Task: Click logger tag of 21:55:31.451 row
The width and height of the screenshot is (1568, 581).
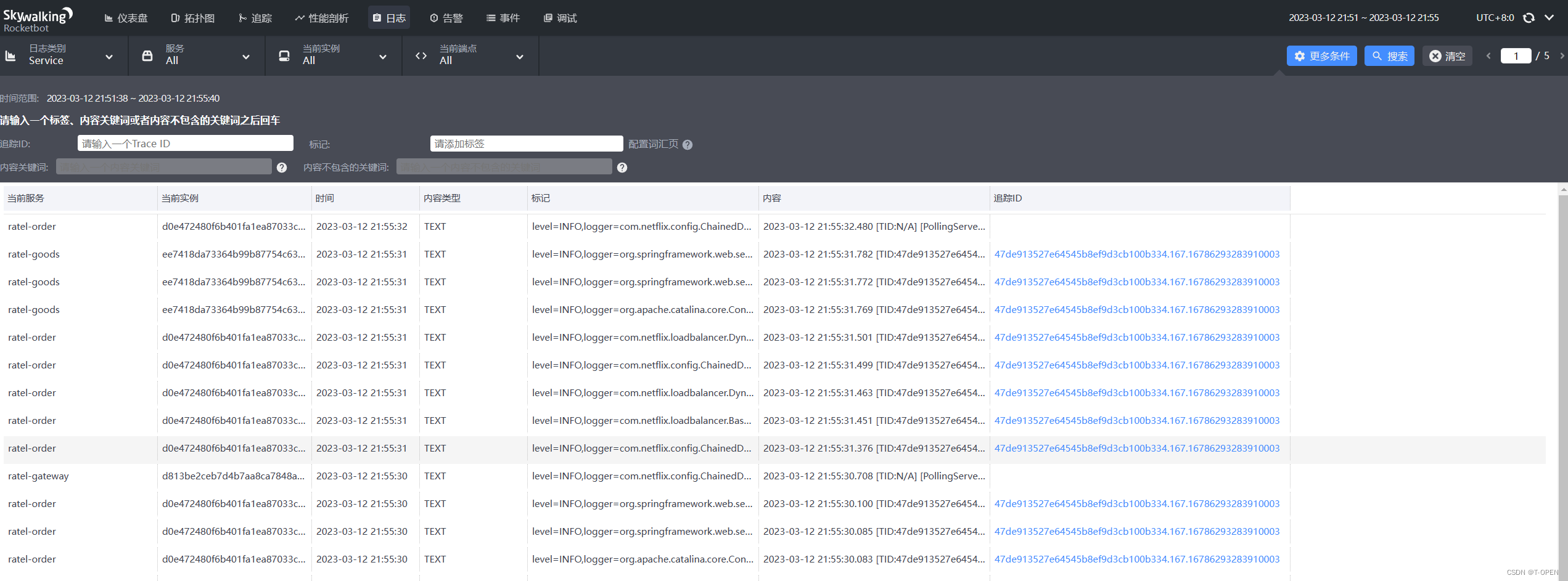Action: [642, 421]
